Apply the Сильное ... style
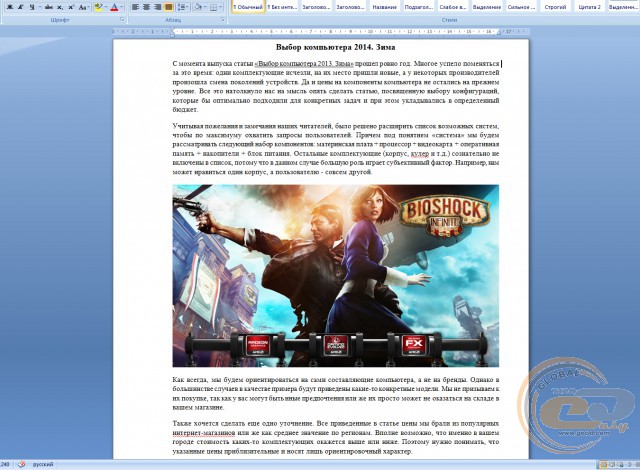The image size is (640, 470). pos(521,7)
